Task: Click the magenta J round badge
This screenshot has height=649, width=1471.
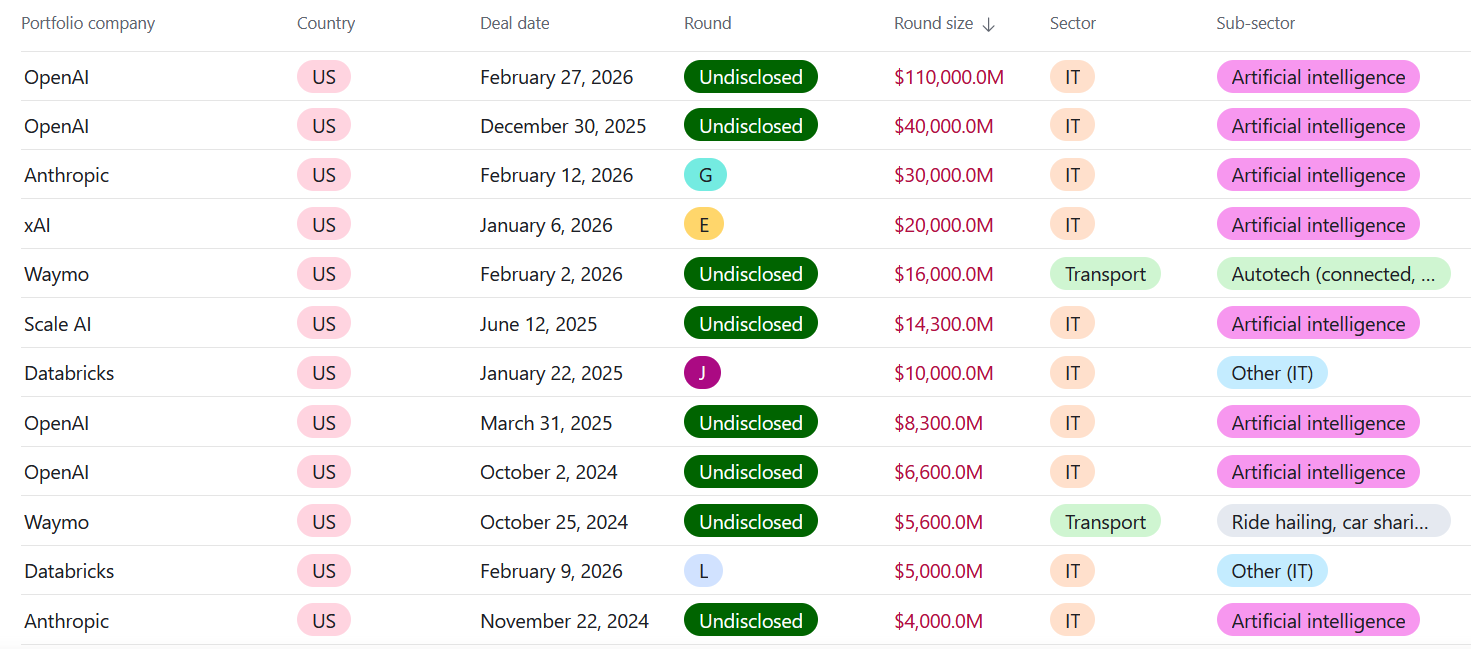Action: (x=702, y=373)
